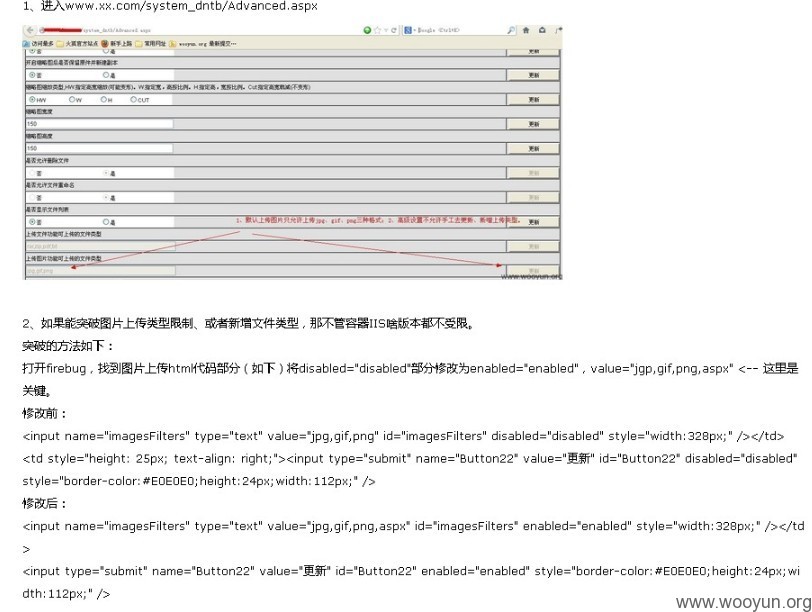The height and width of the screenshot is (612, 812).
Task: Open the bookmarks menu icon beside Home
Action: [542, 31]
